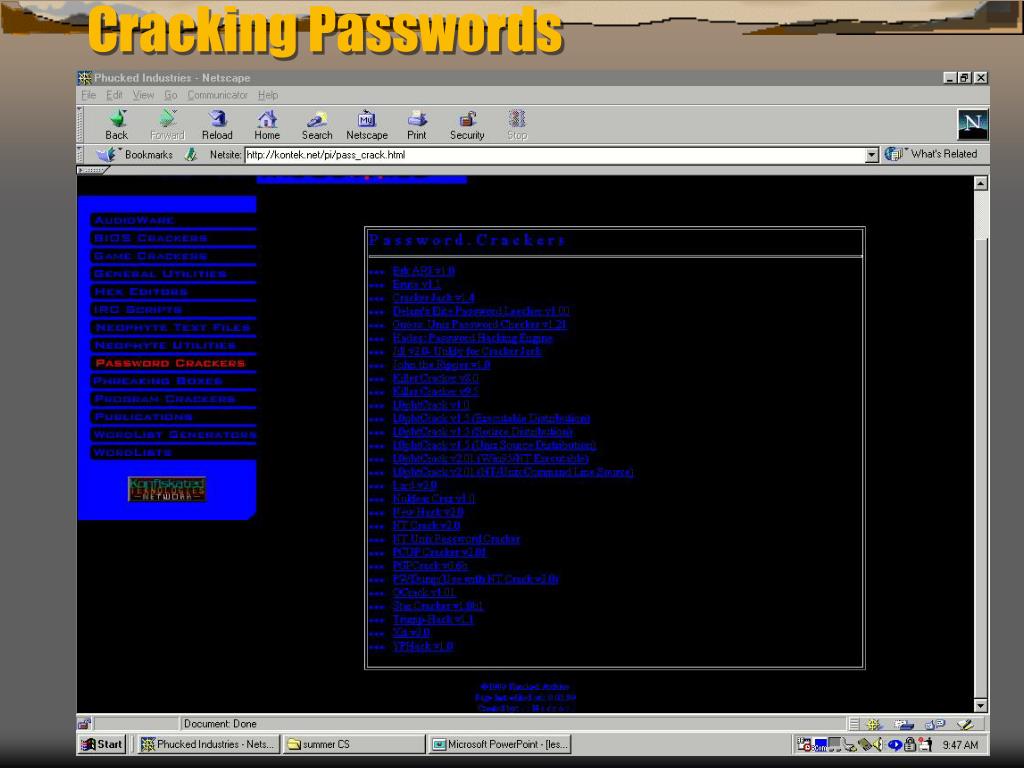
Task: Print the current page
Action: click(x=417, y=125)
